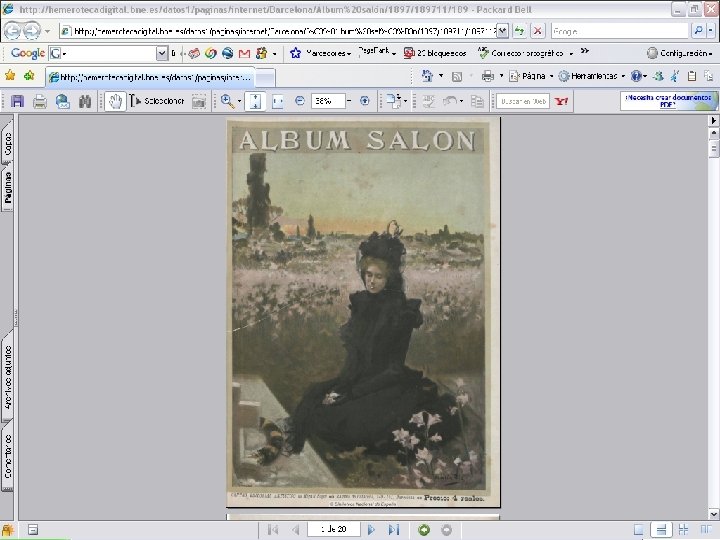This screenshot has width=720, height=540.
Task: Click the spell check ABC icon
Action: [x=428, y=101]
